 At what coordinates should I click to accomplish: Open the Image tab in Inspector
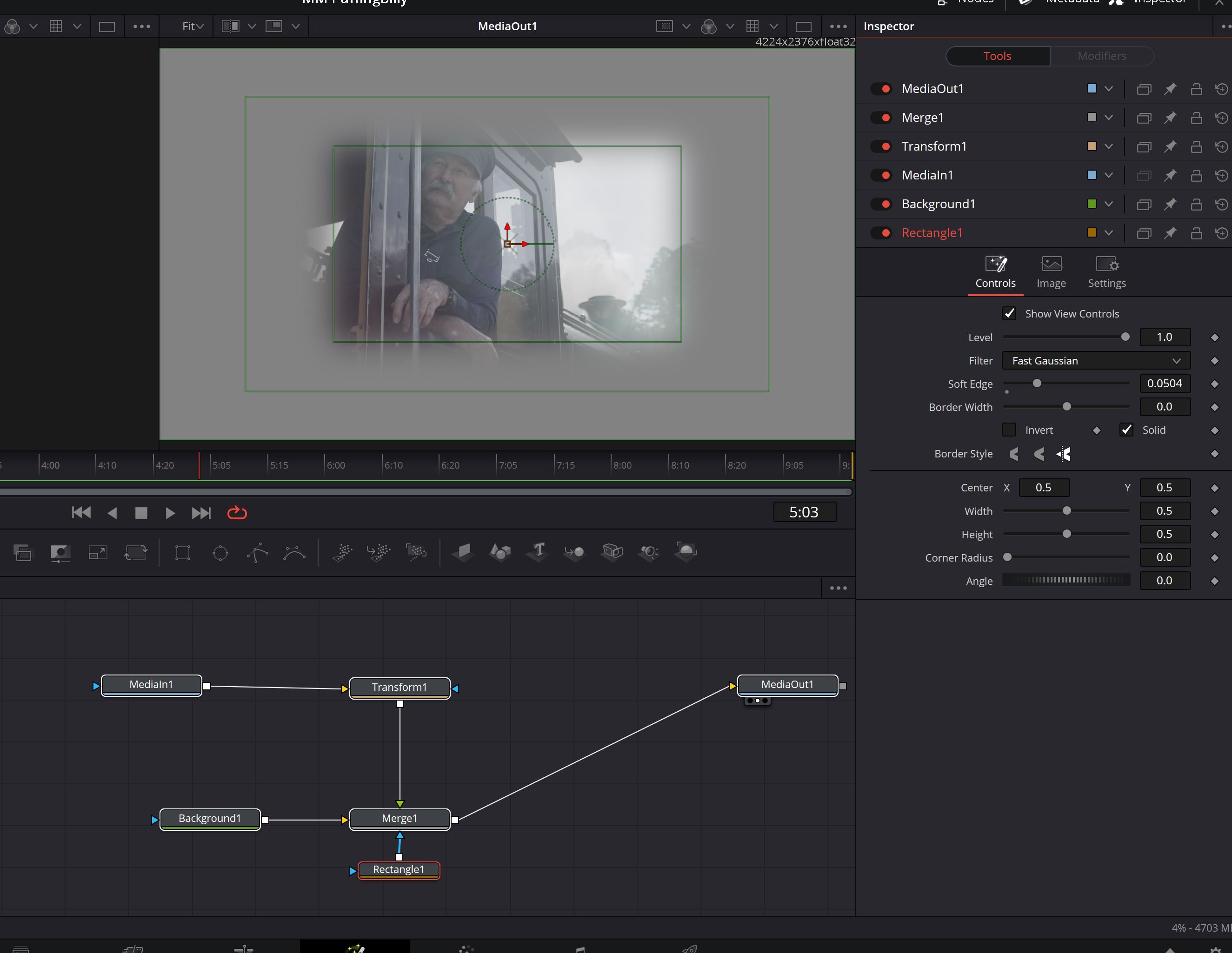(x=1051, y=272)
